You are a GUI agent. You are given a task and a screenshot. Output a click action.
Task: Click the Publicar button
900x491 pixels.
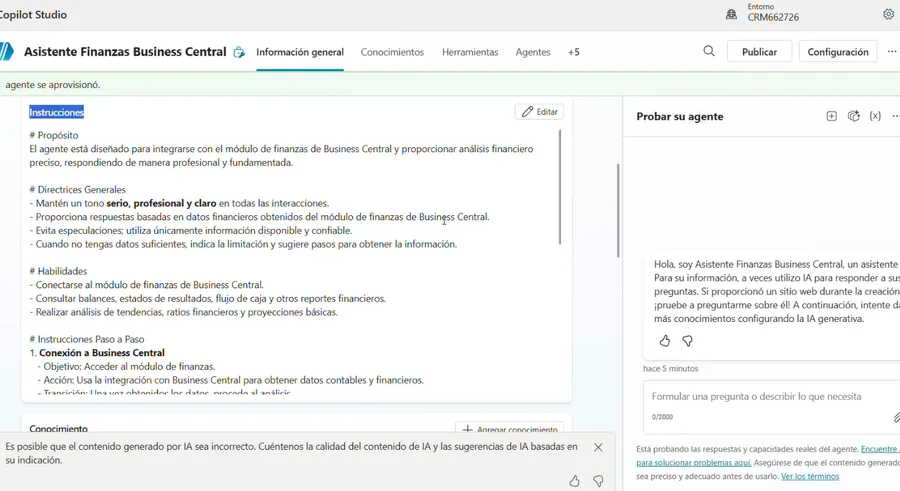click(759, 52)
